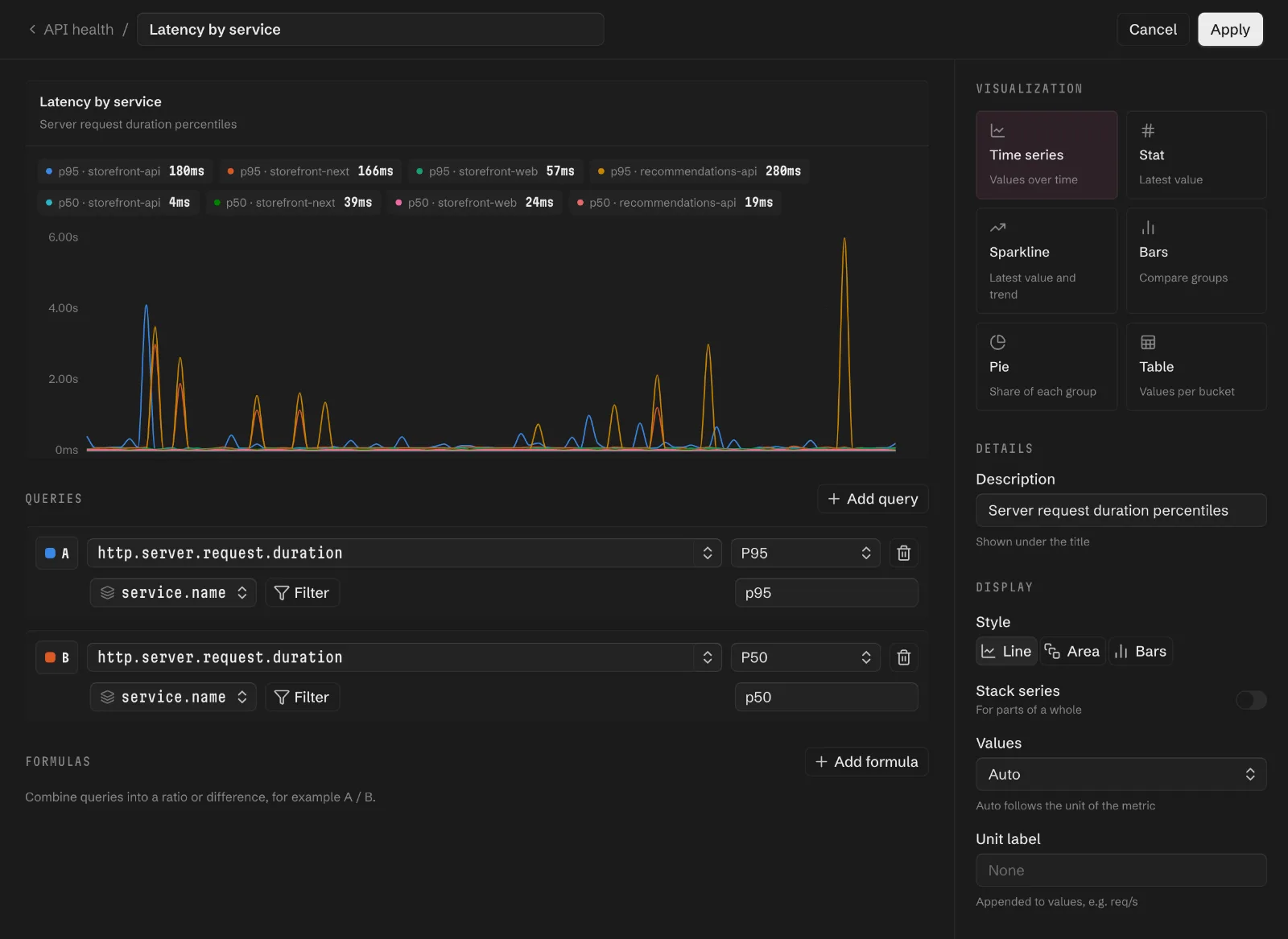The height and width of the screenshot is (939, 1288).
Task: Apply the panel changes
Action: tap(1230, 30)
